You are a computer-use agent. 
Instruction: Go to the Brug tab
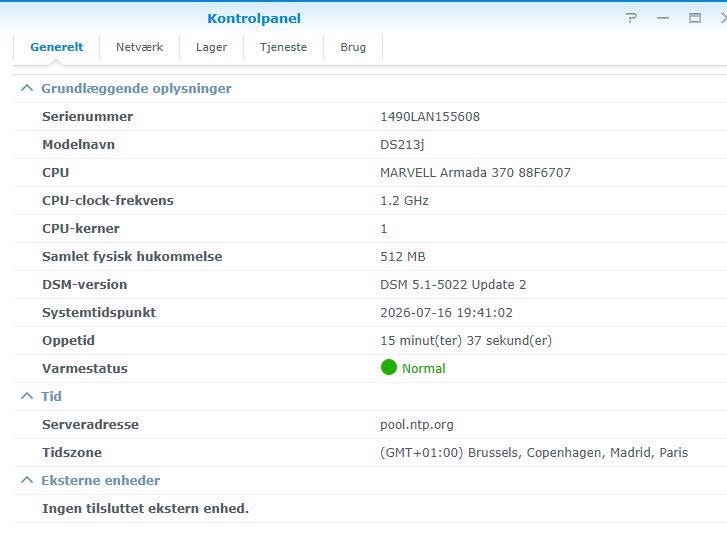click(x=353, y=47)
